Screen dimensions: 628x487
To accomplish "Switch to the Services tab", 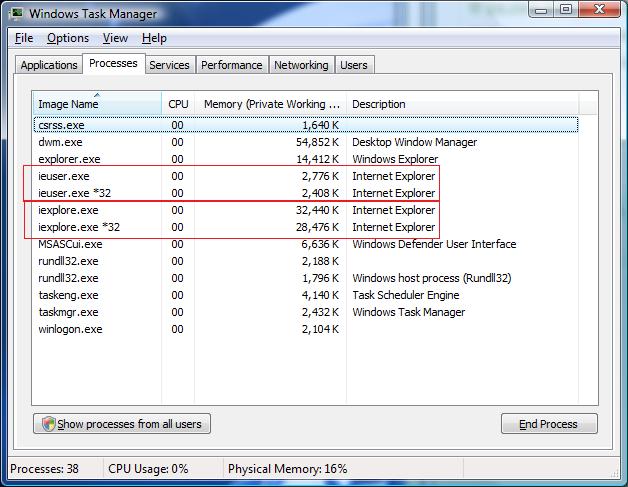I will click(x=169, y=65).
